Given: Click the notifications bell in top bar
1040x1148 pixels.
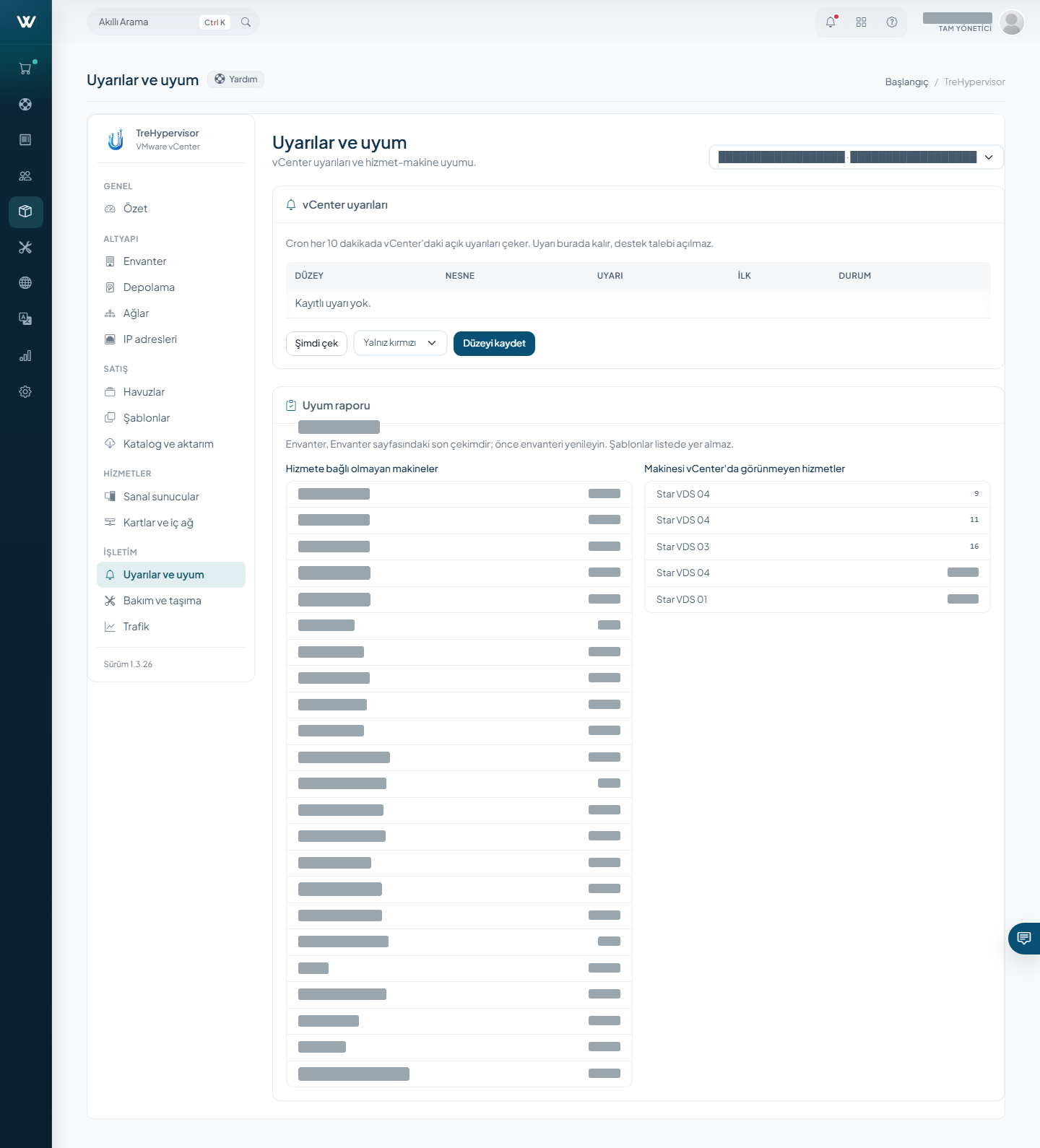Looking at the screenshot, I should coord(831,22).
